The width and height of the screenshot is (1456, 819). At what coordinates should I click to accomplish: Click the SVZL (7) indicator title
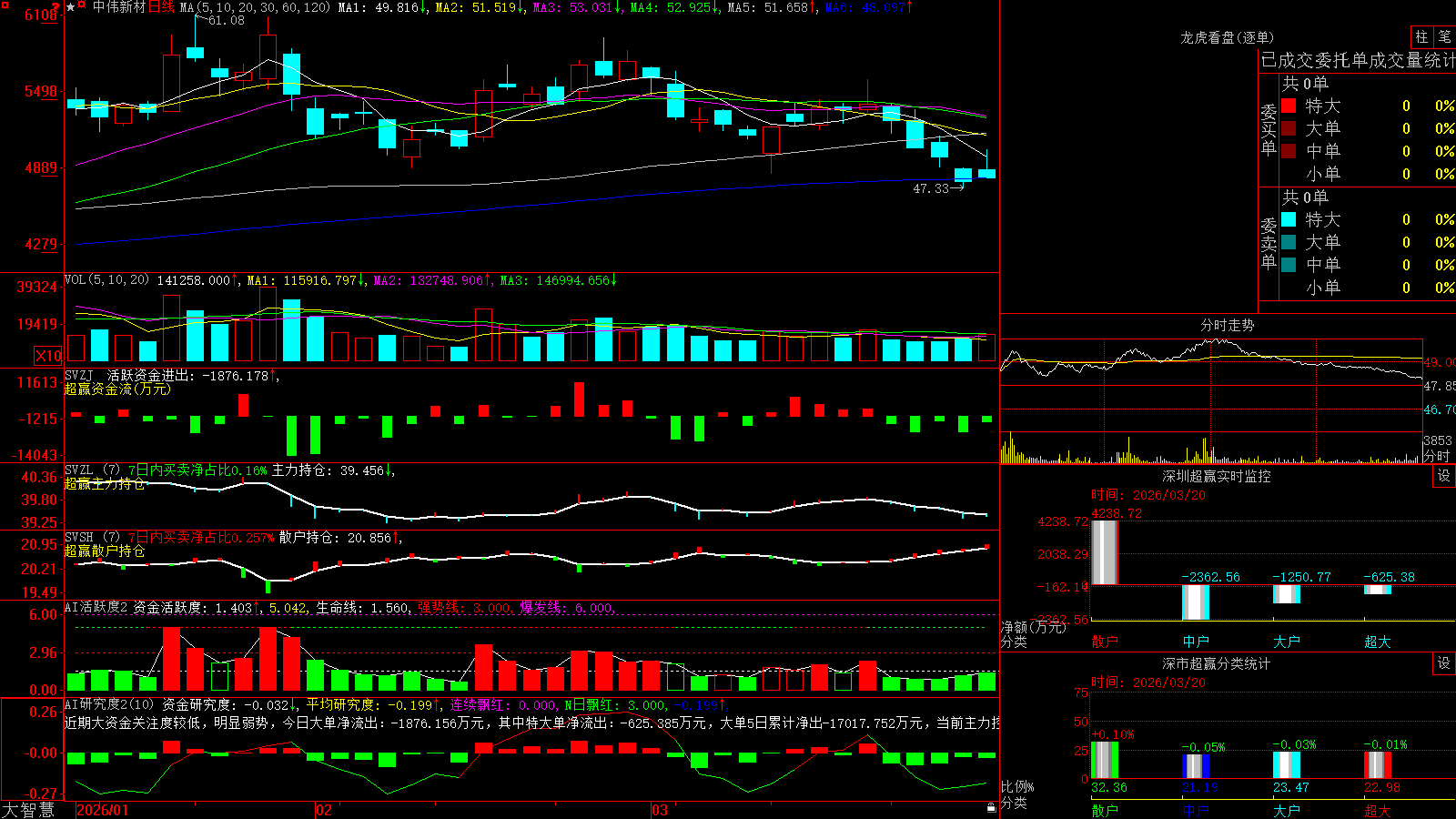[x=92, y=470]
